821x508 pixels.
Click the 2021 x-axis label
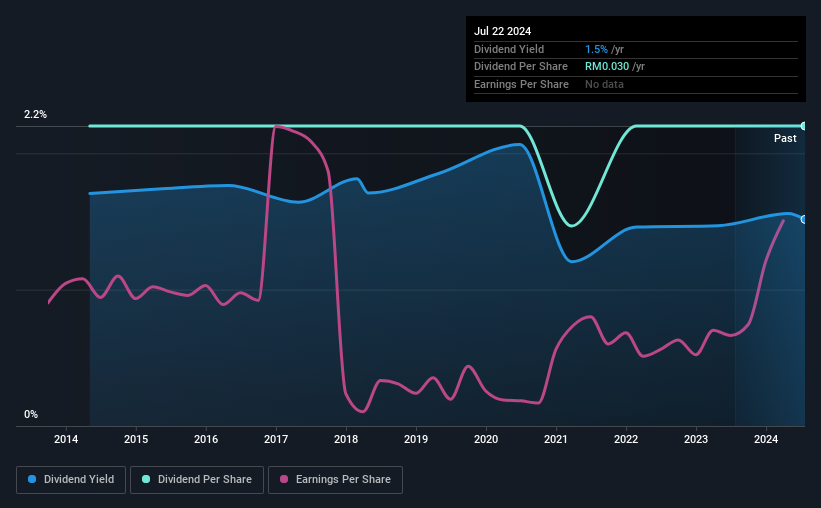[556, 439]
